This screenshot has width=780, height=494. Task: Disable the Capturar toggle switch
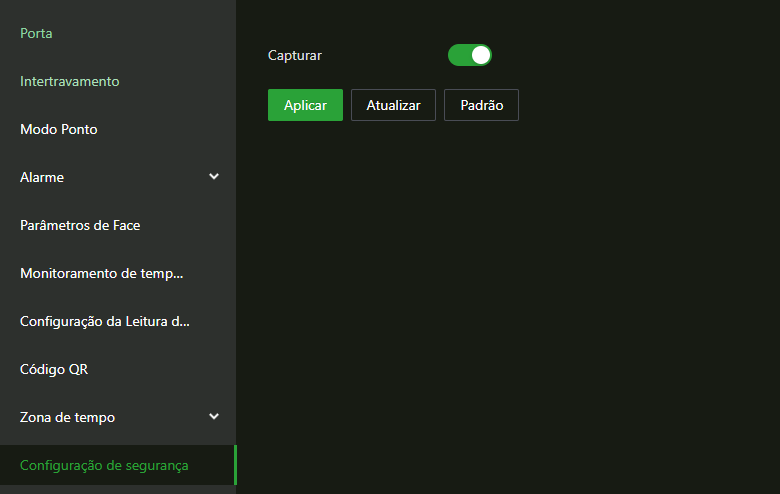click(469, 55)
